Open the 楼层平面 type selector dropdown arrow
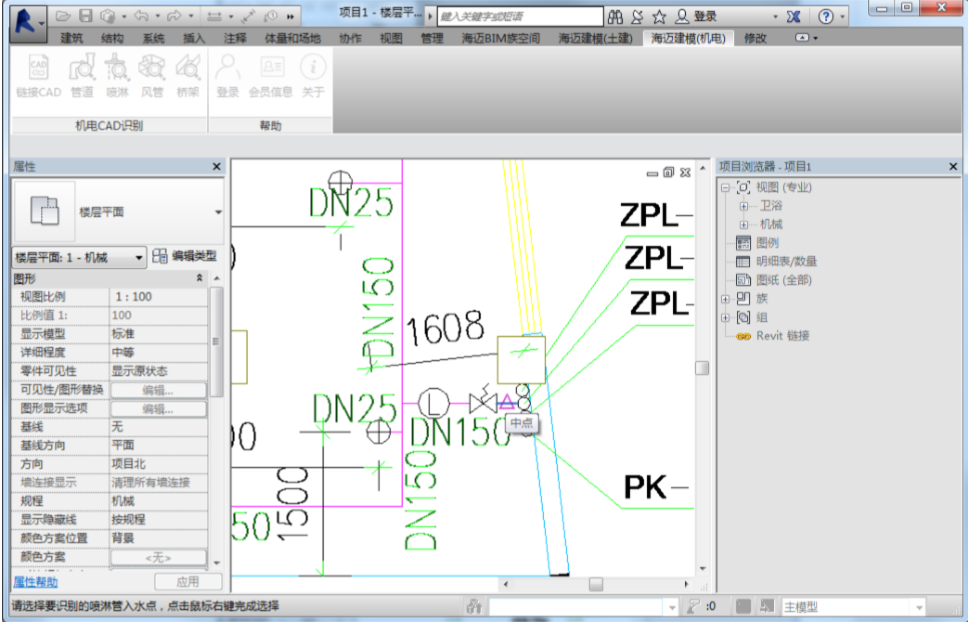The width and height of the screenshot is (968, 622). [218, 212]
